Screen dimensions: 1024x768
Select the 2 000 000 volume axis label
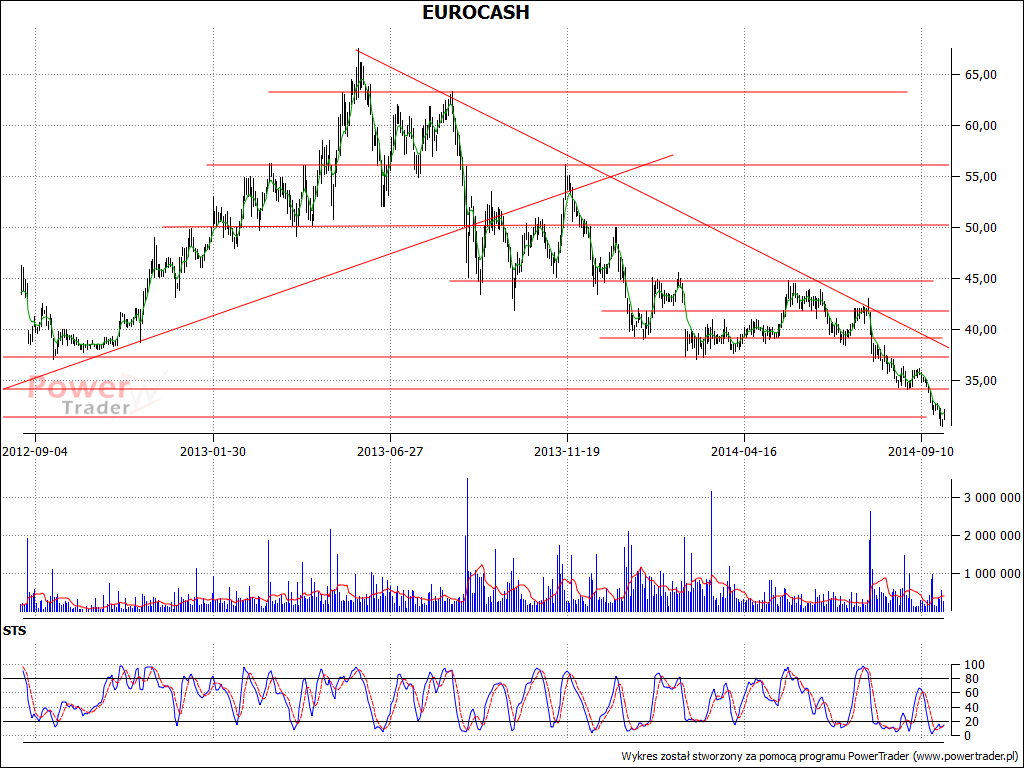click(992, 536)
